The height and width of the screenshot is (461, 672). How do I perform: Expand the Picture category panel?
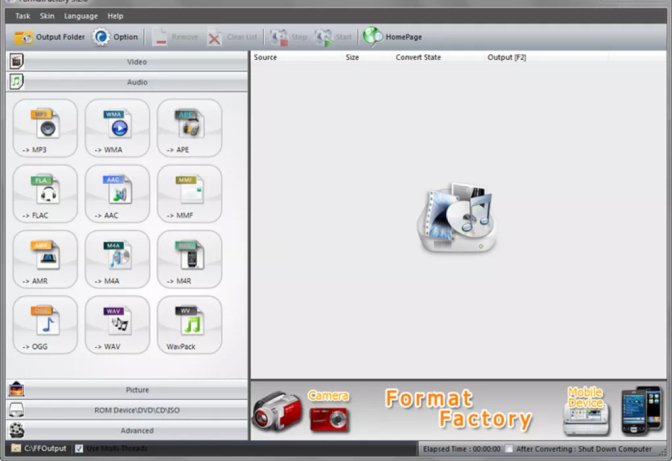pos(127,389)
